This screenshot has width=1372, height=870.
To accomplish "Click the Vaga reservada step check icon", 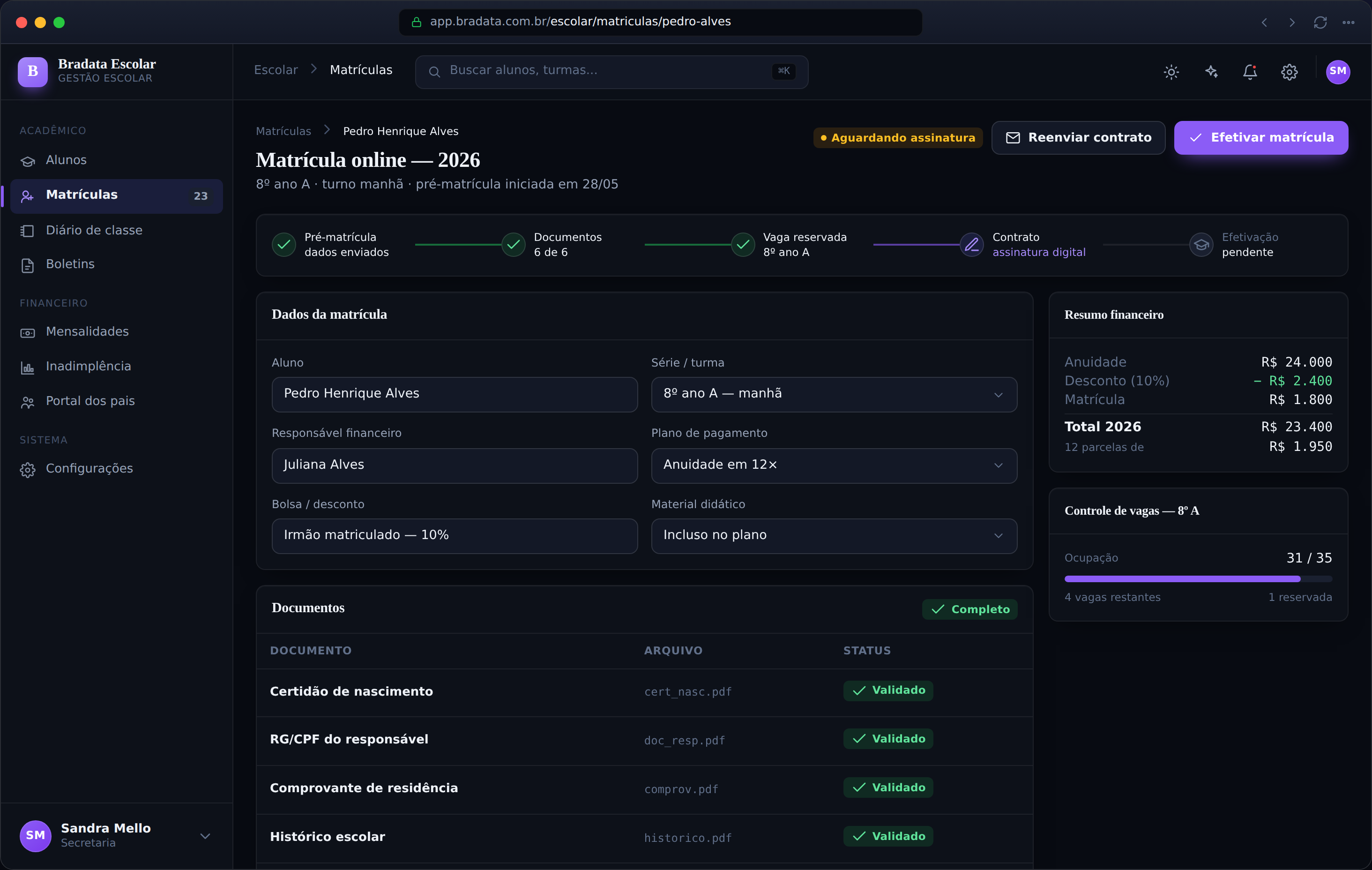I will pyautogui.click(x=743, y=245).
